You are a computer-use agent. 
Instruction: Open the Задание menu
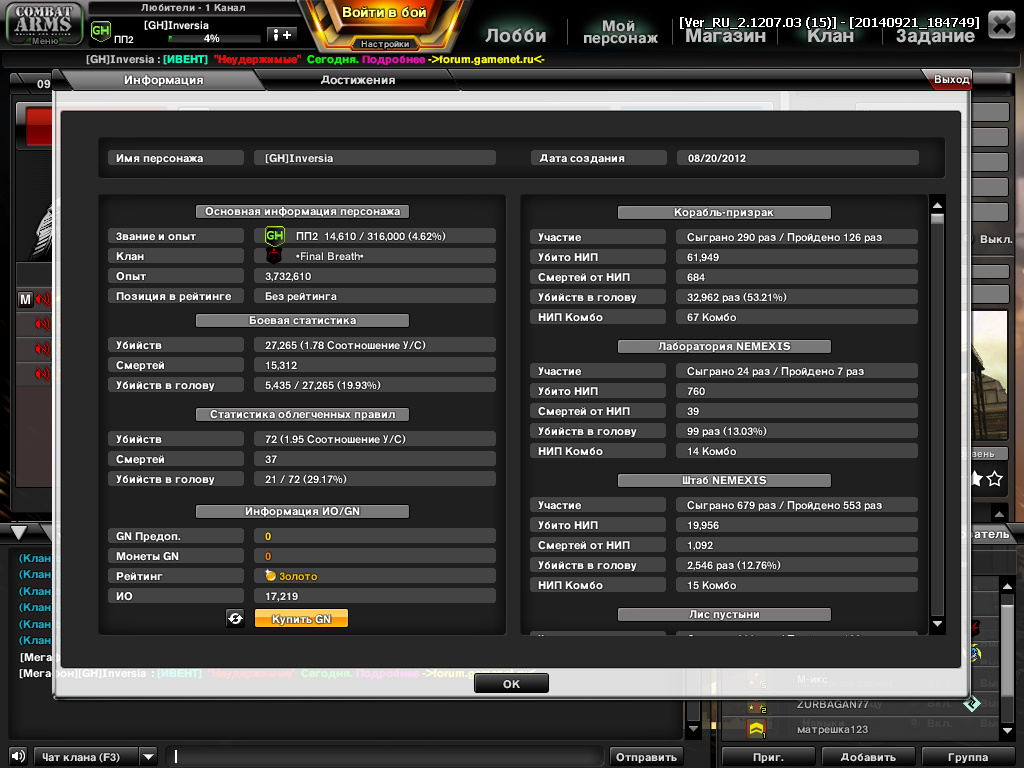click(935, 36)
